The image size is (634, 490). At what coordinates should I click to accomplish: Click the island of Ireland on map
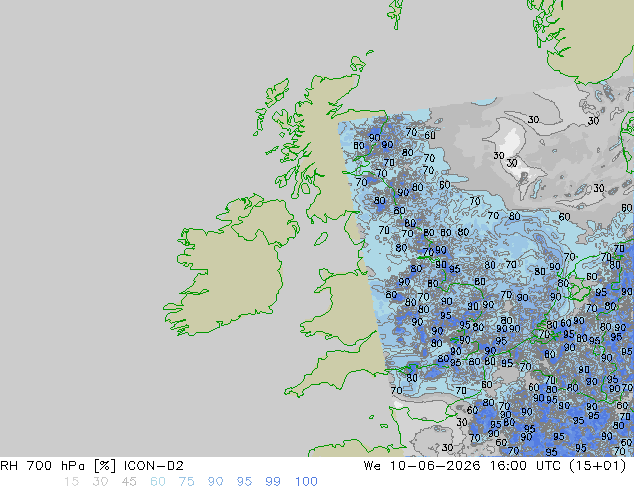[x=230, y=267]
